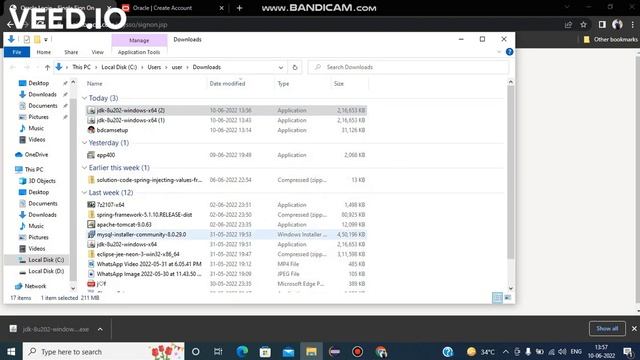The width and height of the screenshot is (640, 360).
Task: Switch to the Home ribbon tab
Action: click(x=44, y=52)
